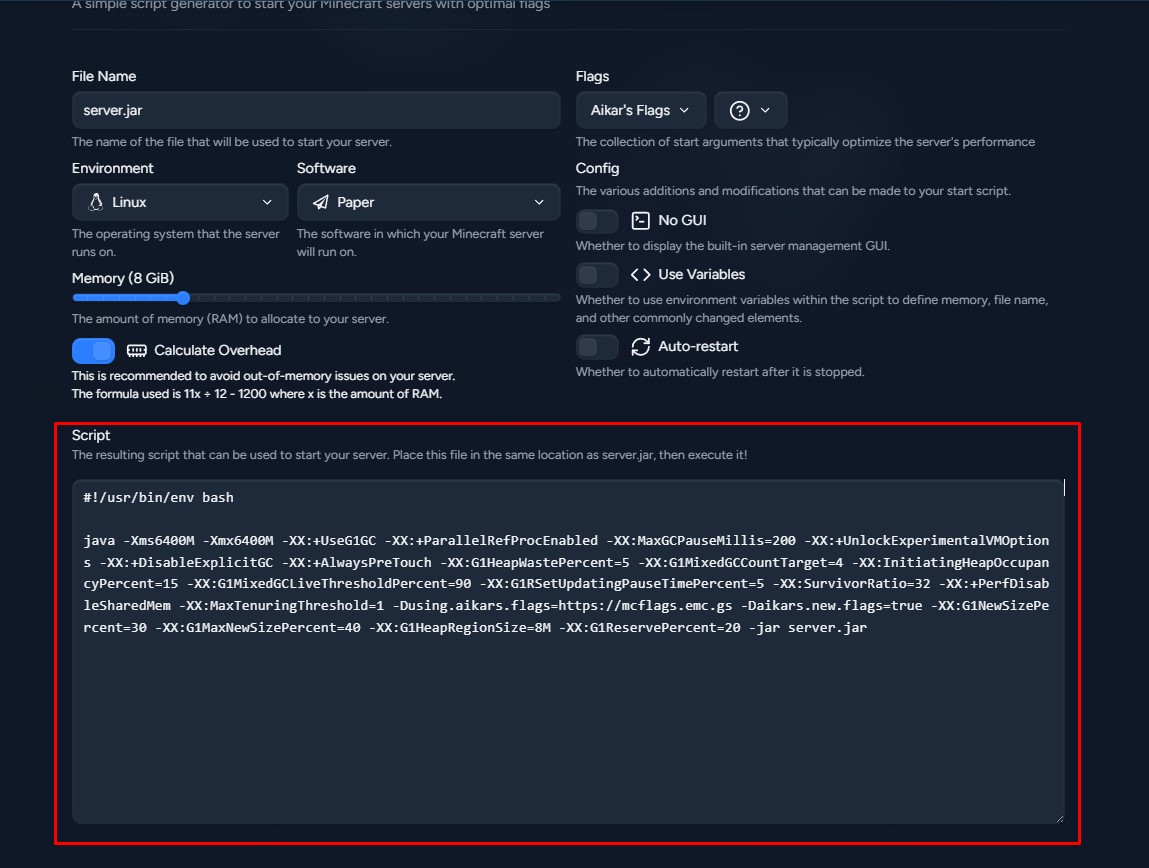
Task: Click the circular arrows icon beside Auto-restart
Action: coord(641,347)
